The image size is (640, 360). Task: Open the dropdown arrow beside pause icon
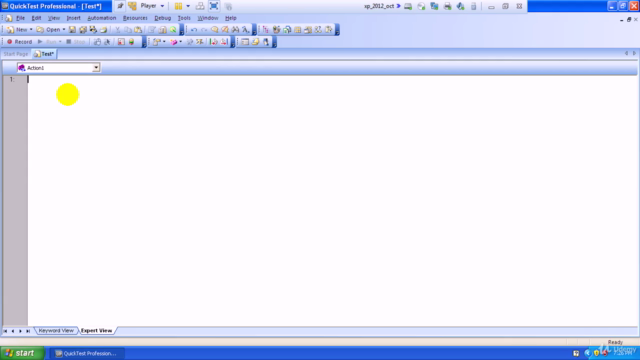(x=188, y=6)
